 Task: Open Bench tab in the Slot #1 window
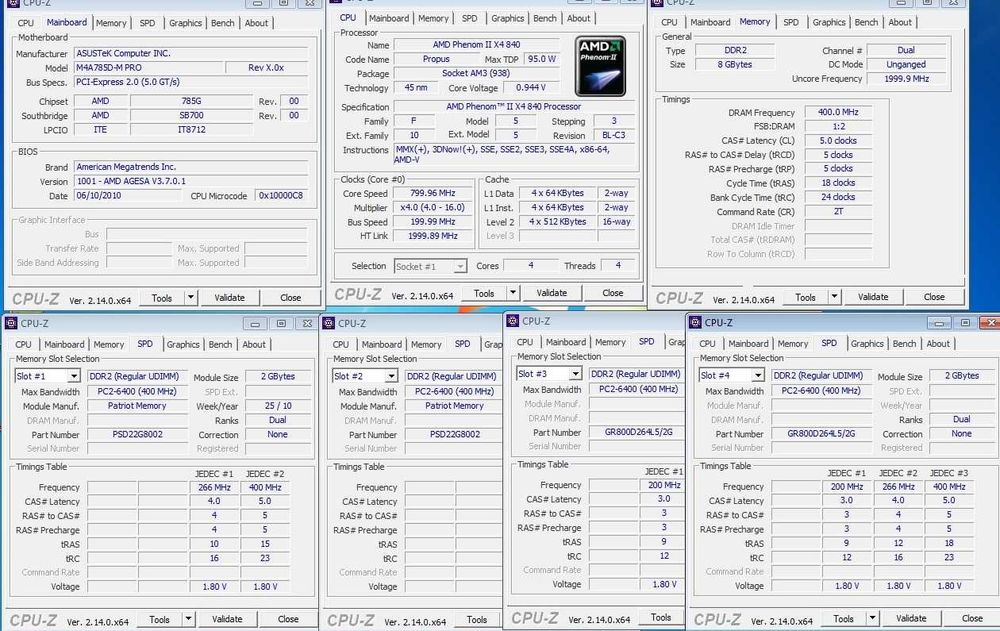[220, 345]
